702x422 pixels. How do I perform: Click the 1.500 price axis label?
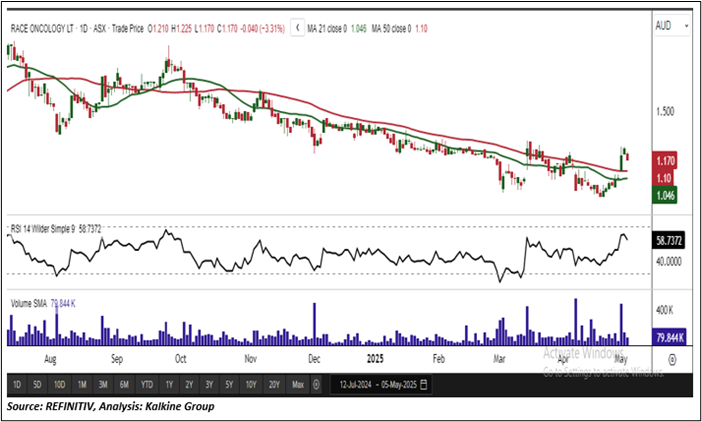[665, 111]
